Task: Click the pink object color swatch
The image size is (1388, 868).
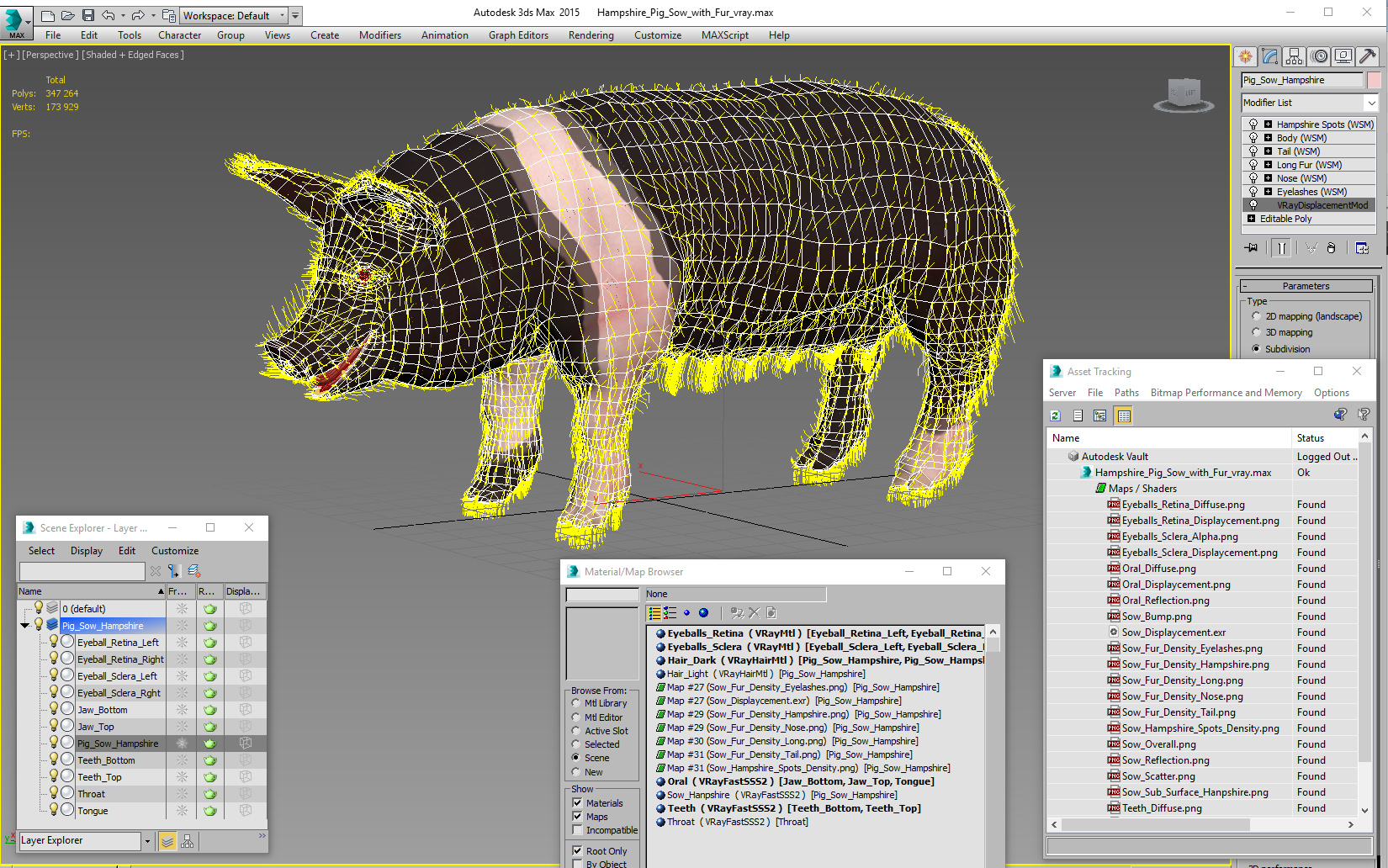Action: pyautogui.click(x=1375, y=80)
